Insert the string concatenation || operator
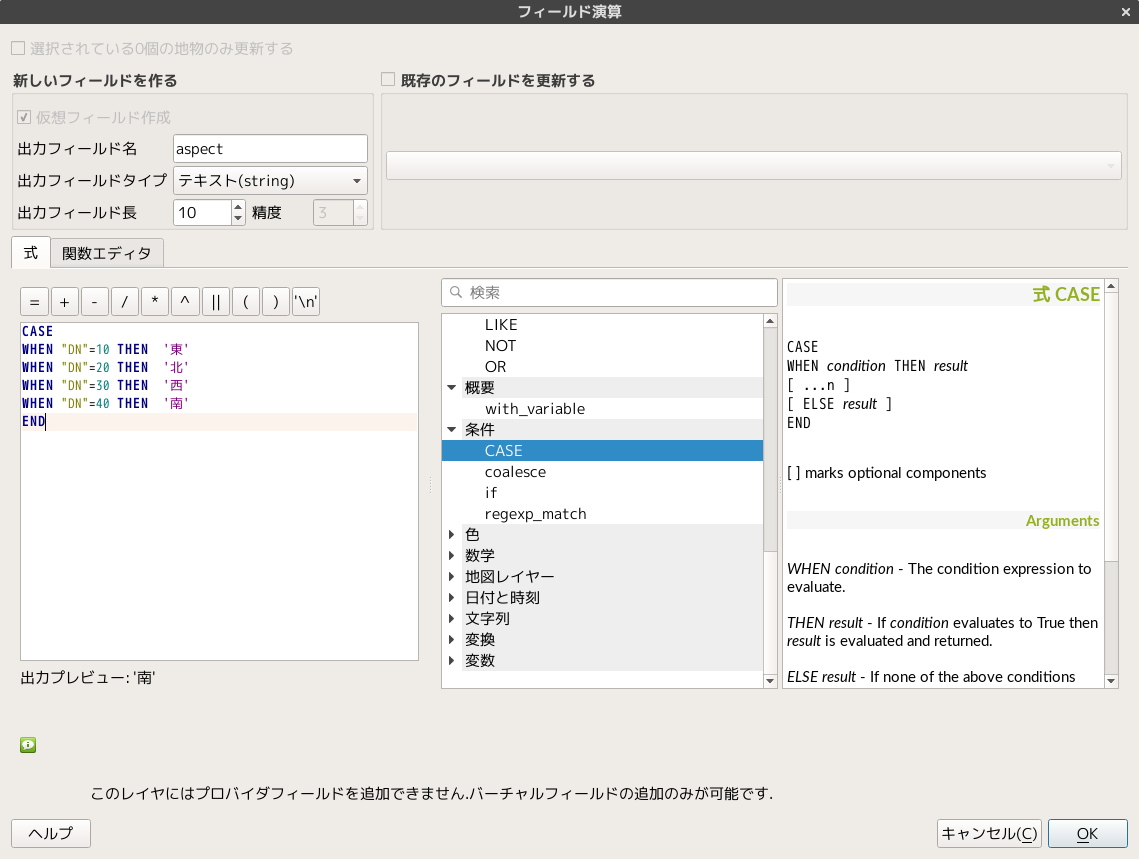Image resolution: width=1139 pixels, height=859 pixels. coord(216,302)
